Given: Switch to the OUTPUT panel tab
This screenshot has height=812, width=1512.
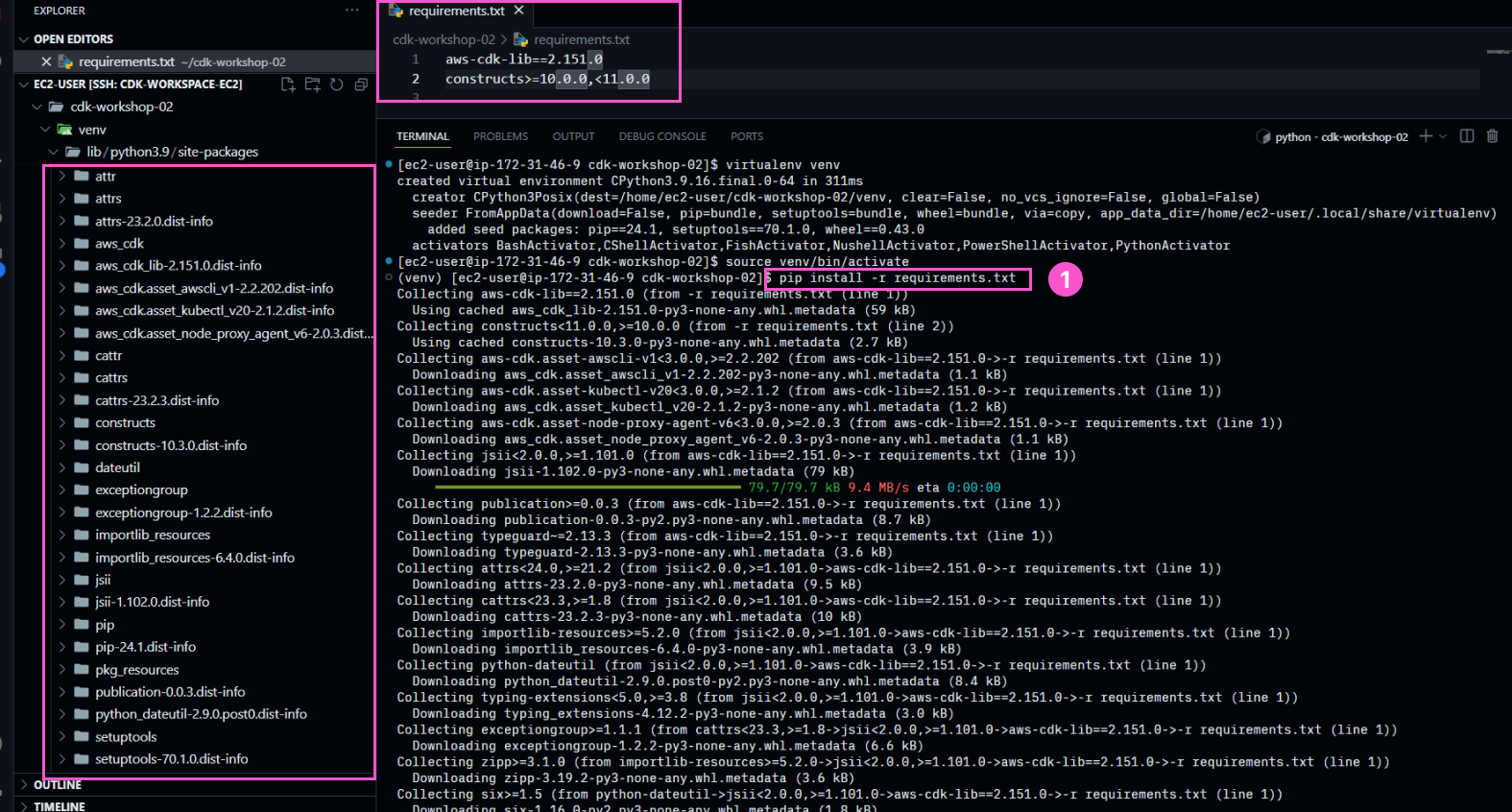Looking at the screenshot, I should (x=573, y=136).
